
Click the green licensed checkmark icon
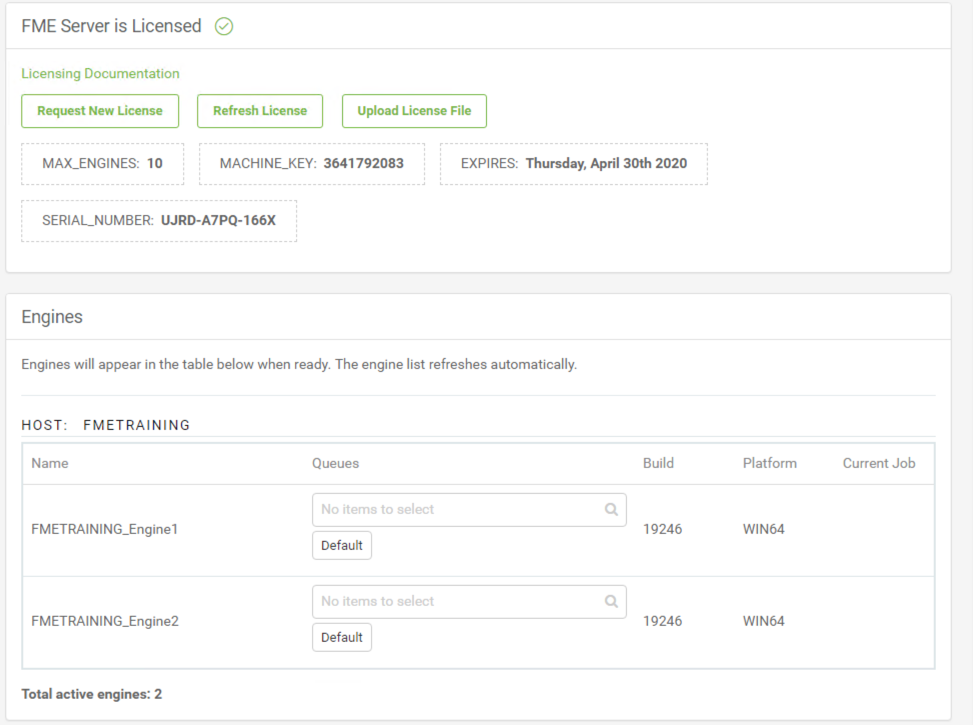point(223,27)
